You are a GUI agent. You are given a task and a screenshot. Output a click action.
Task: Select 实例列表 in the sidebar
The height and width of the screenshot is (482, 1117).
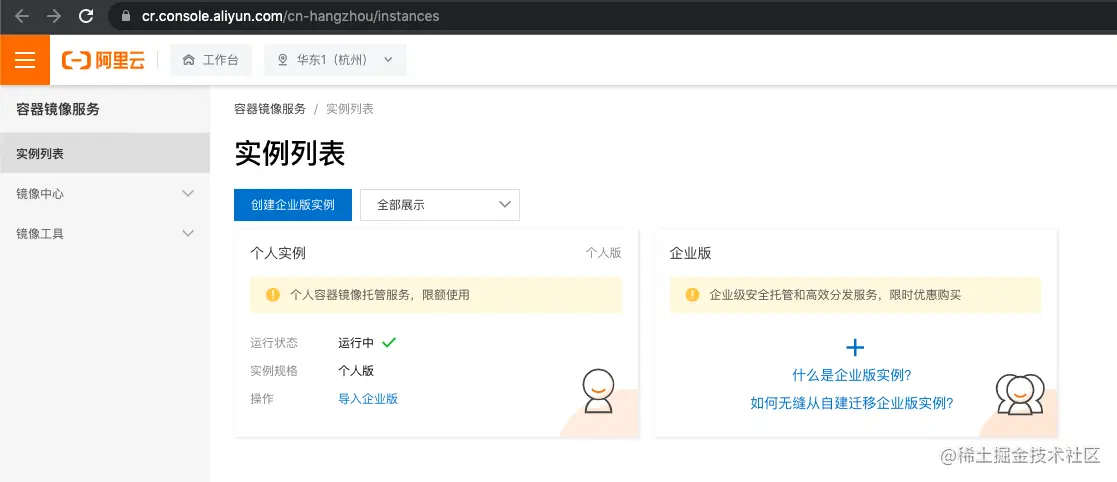105,153
